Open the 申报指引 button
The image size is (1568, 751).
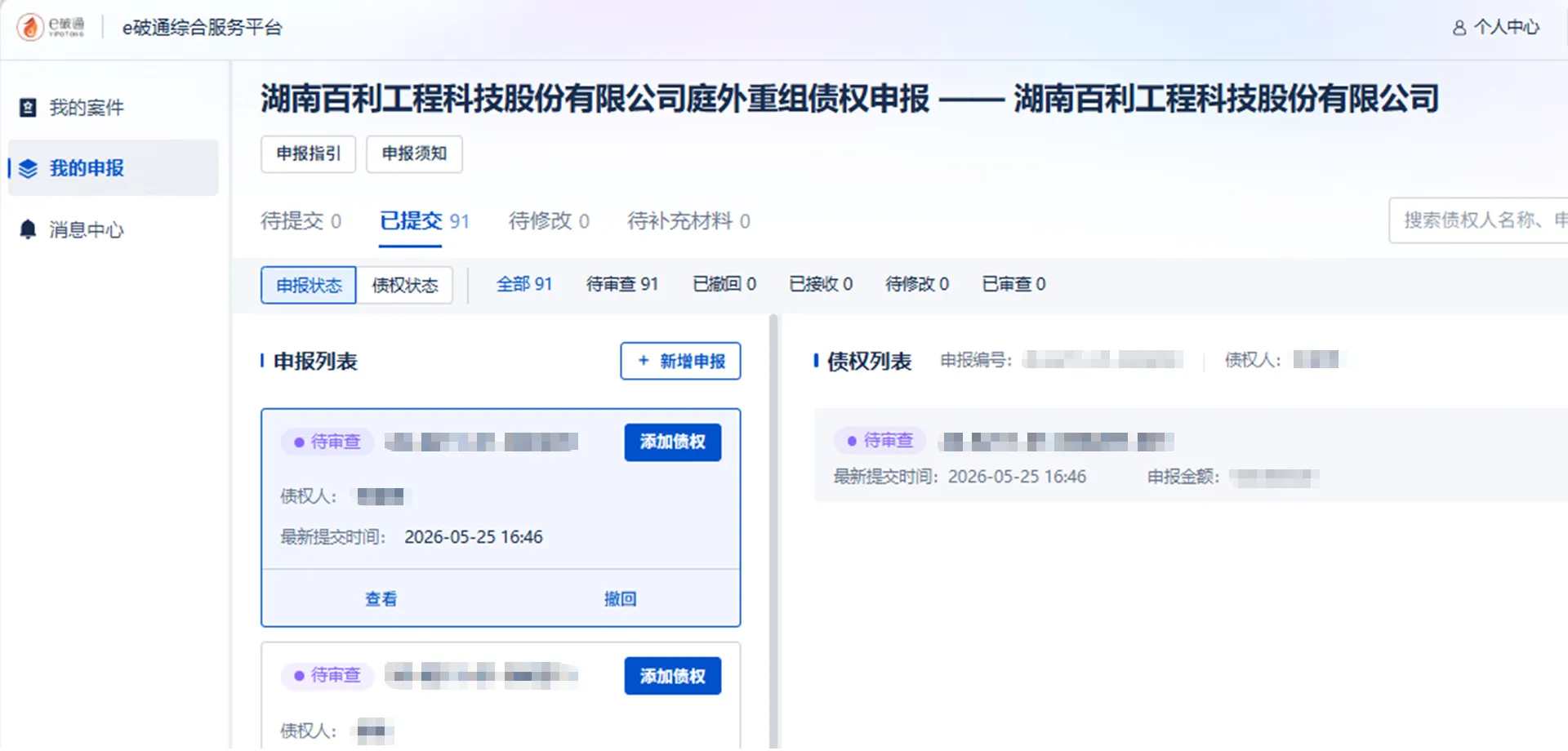coord(308,153)
